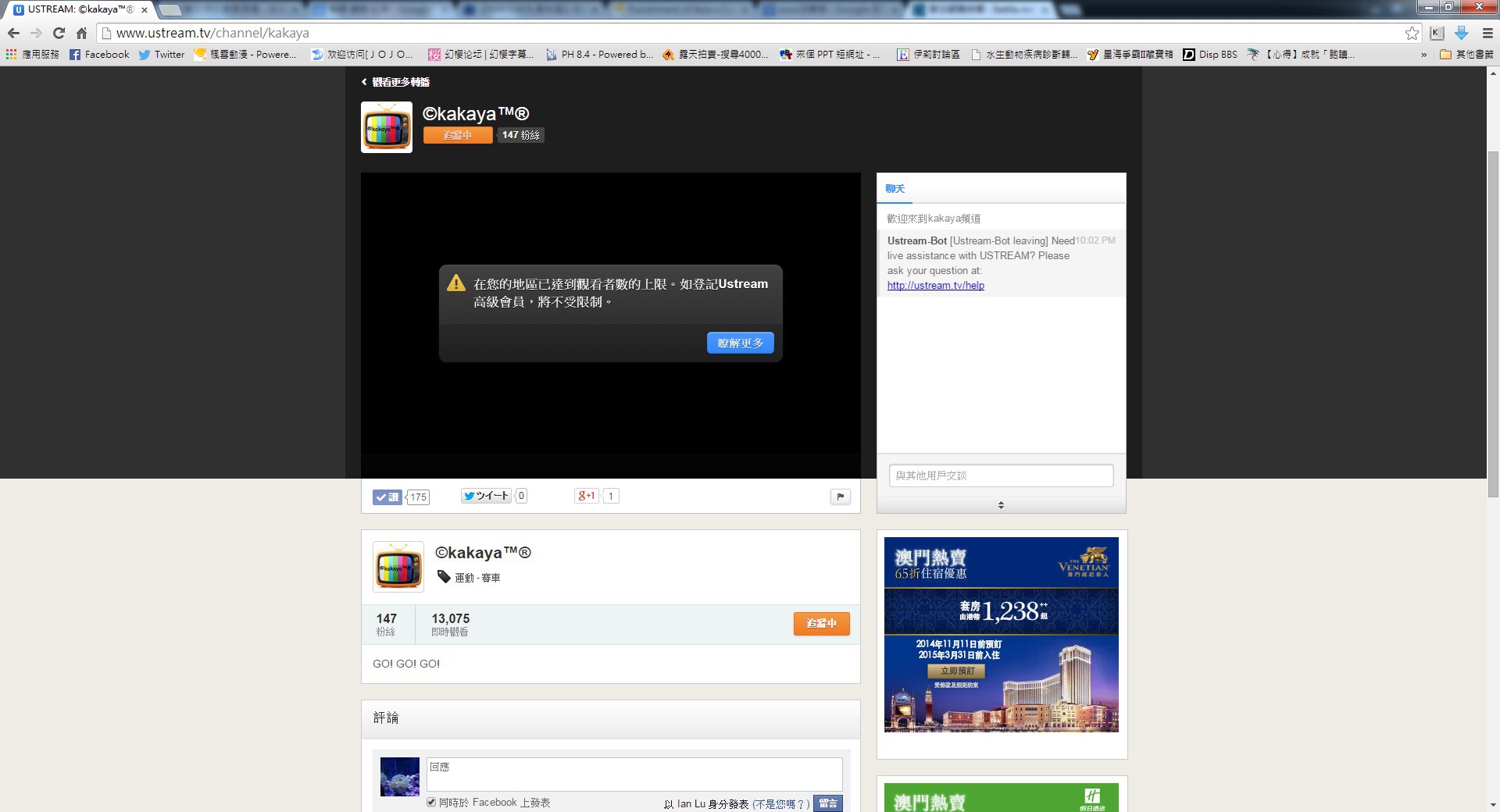Screen dimensions: 1500x812
Task: Click the comment reply text box
Action: [634, 774]
